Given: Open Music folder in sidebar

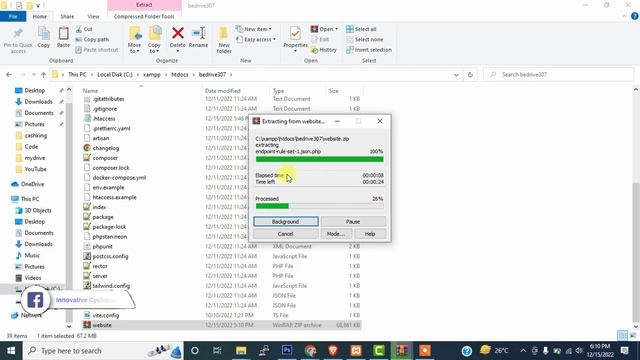Looking at the screenshot, I should (x=32, y=255).
